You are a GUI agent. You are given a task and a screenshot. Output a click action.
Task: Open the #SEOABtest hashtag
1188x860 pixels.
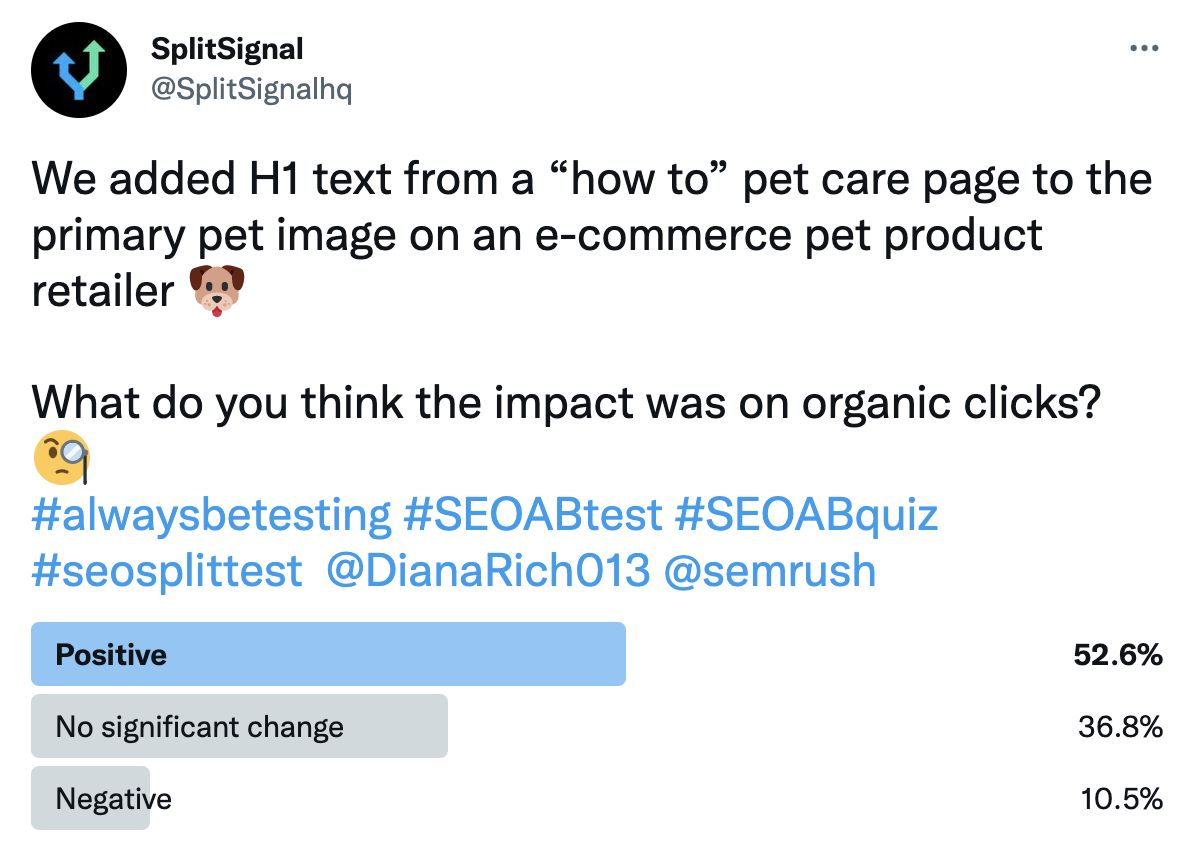coord(533,515)
